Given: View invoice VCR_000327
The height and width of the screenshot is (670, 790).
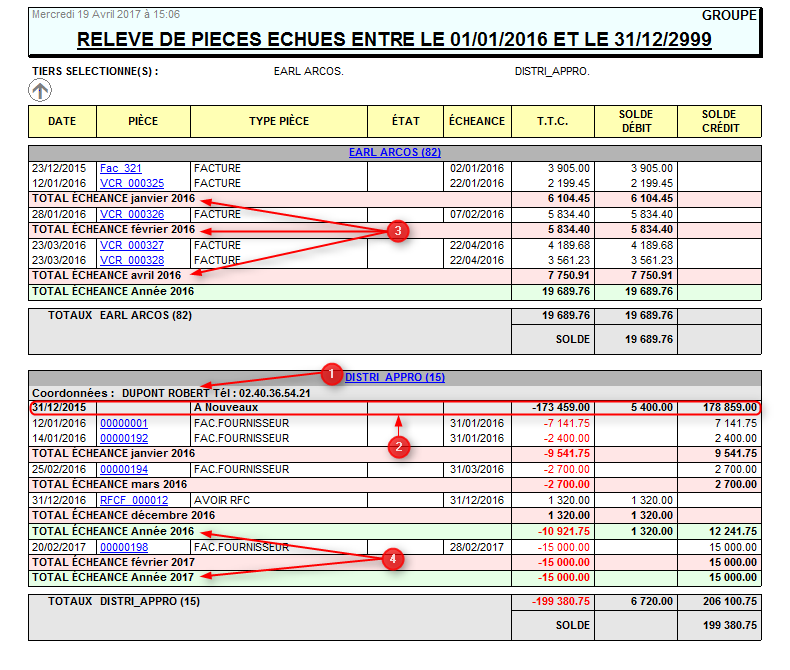Looking at the screenshot, I should (x=132, y=245).
